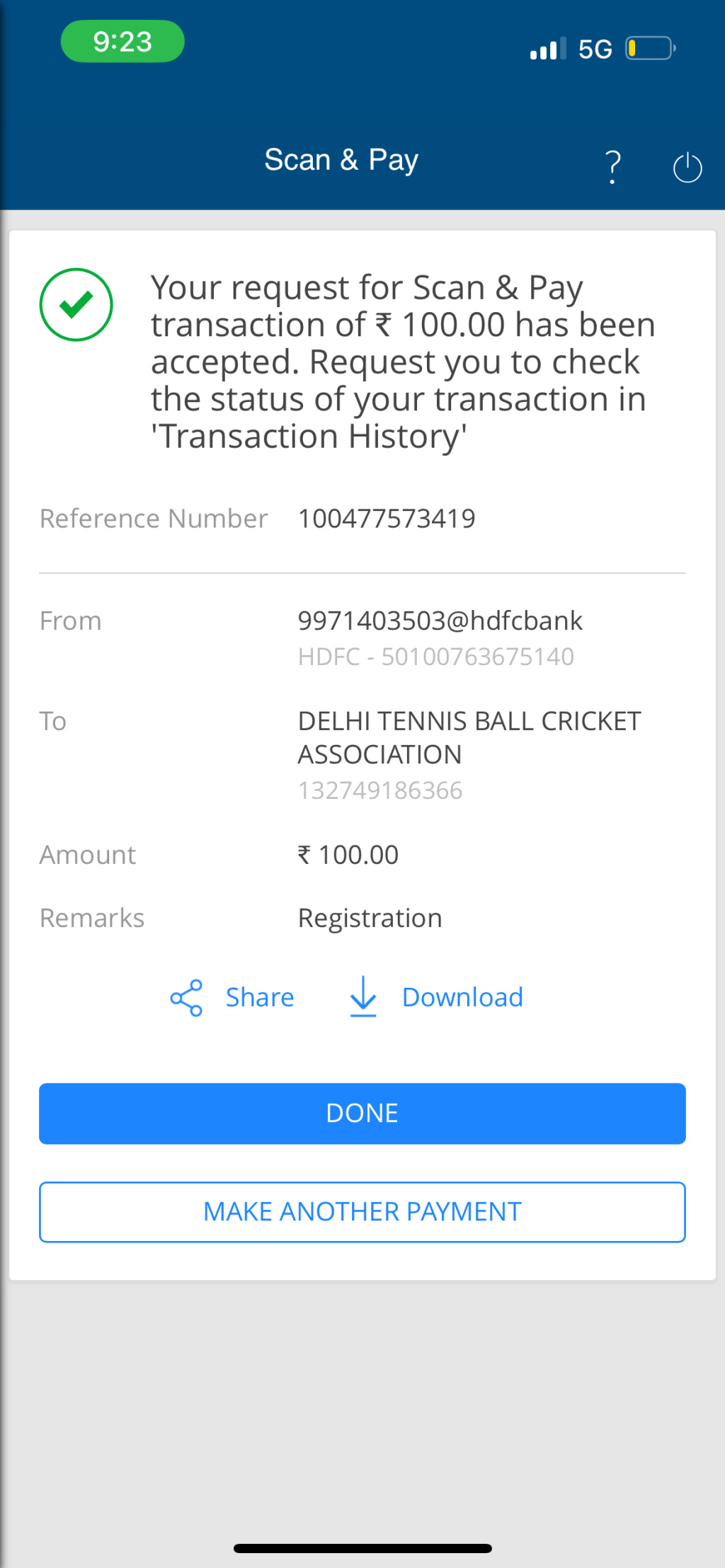Tap the Scan & Pay header title
725x1568 pixels.
click(341, 160)
